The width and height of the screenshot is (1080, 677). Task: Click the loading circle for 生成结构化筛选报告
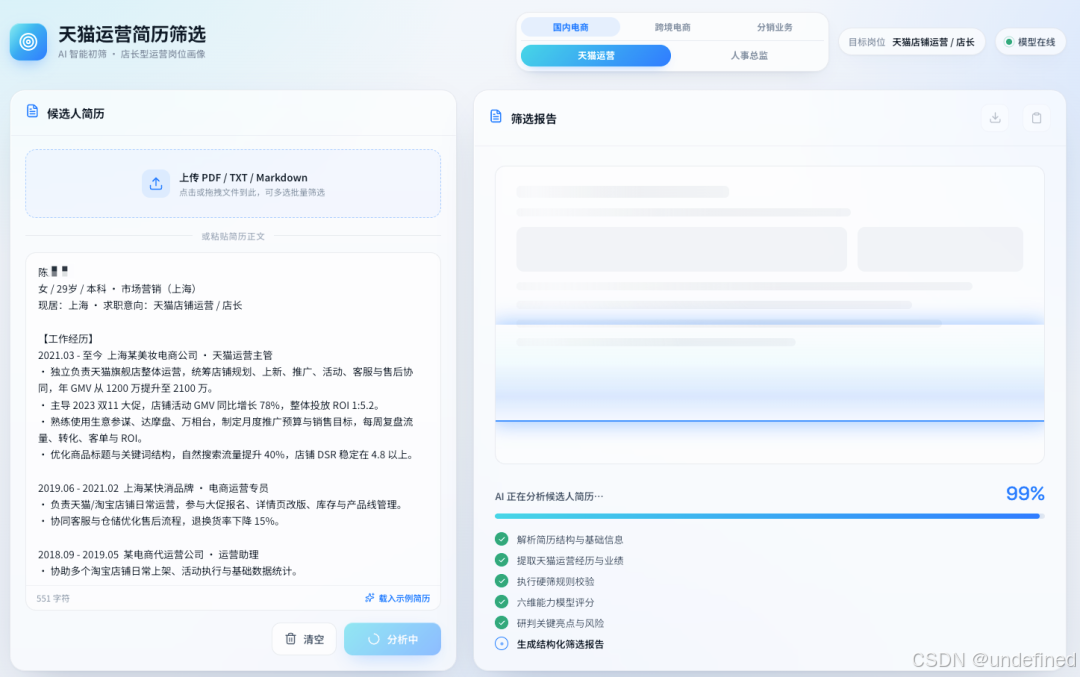click(x=501, y=644)
